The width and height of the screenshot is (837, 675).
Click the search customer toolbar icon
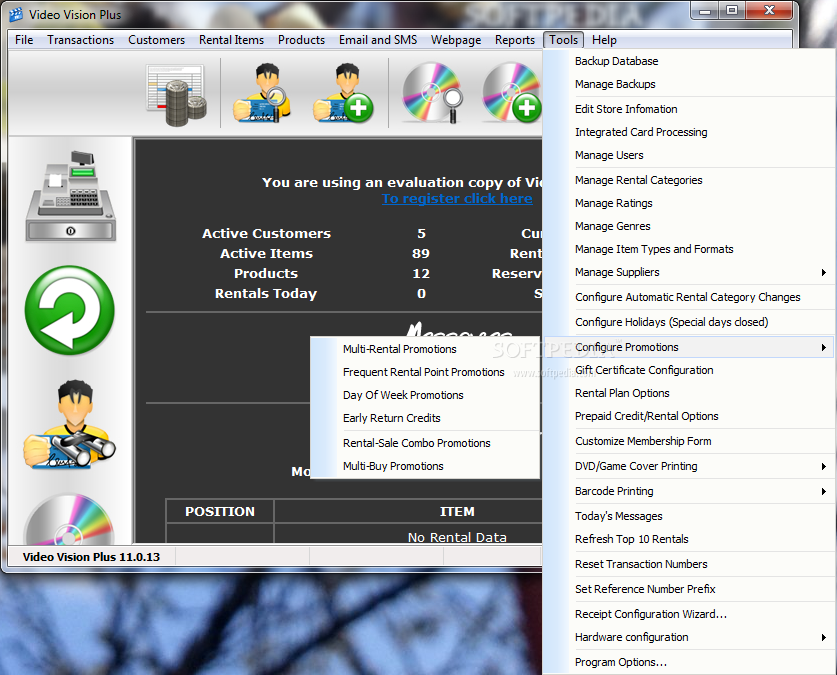point(263,93)
